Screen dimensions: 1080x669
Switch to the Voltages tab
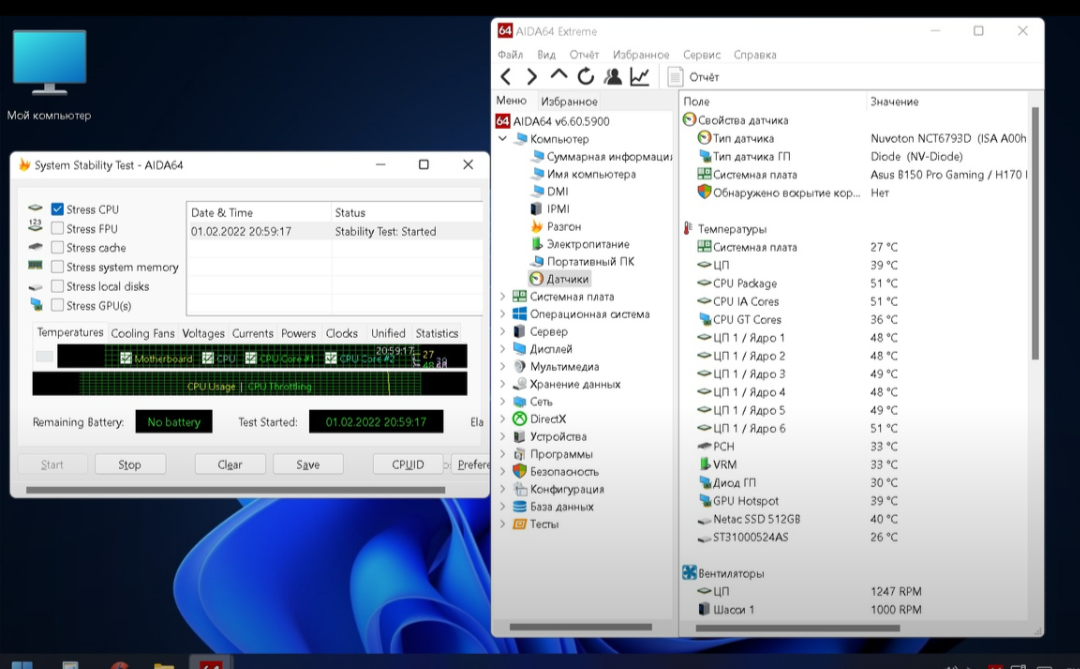click(203, 333)
